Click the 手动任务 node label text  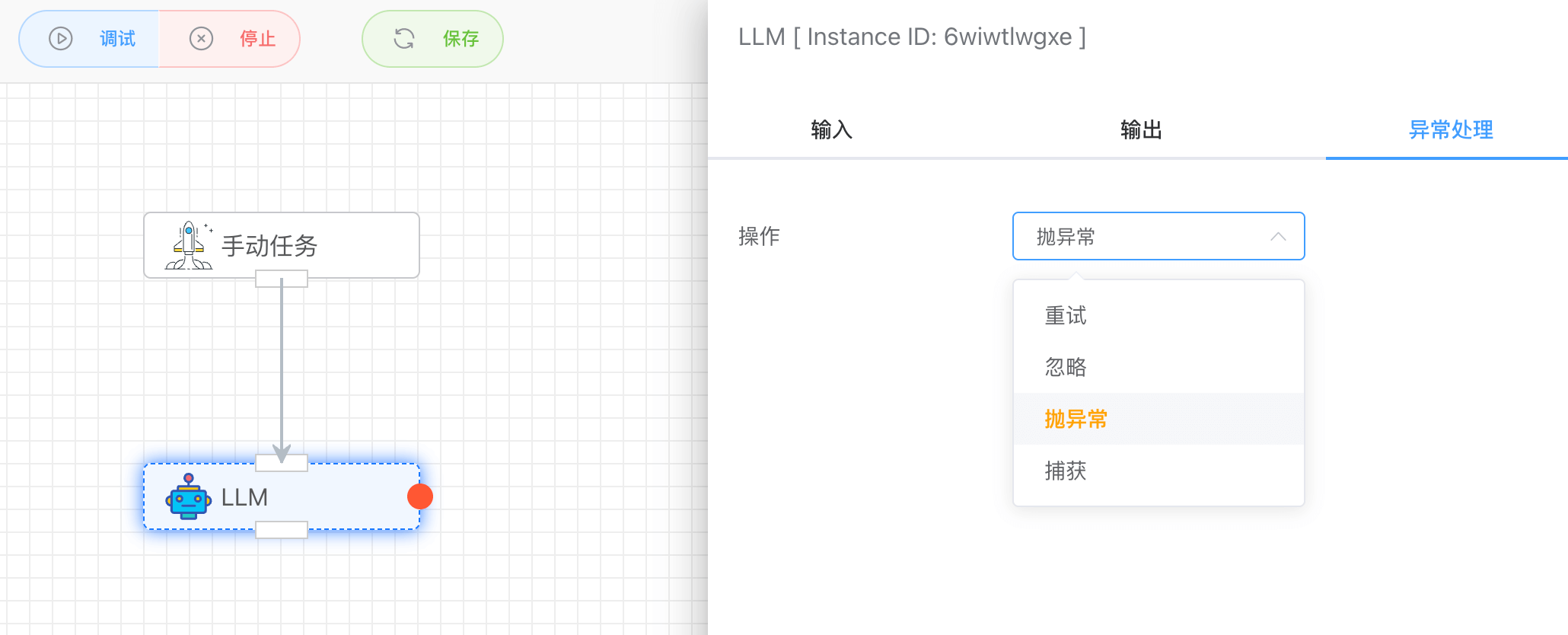(x=269, y=246)
